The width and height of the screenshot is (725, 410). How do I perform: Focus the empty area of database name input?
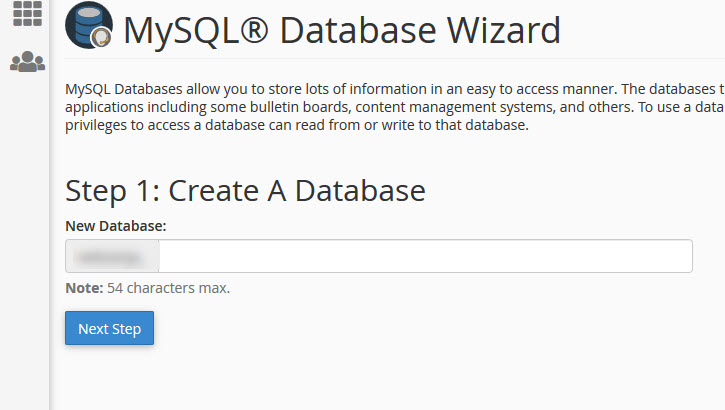point(425,256)
